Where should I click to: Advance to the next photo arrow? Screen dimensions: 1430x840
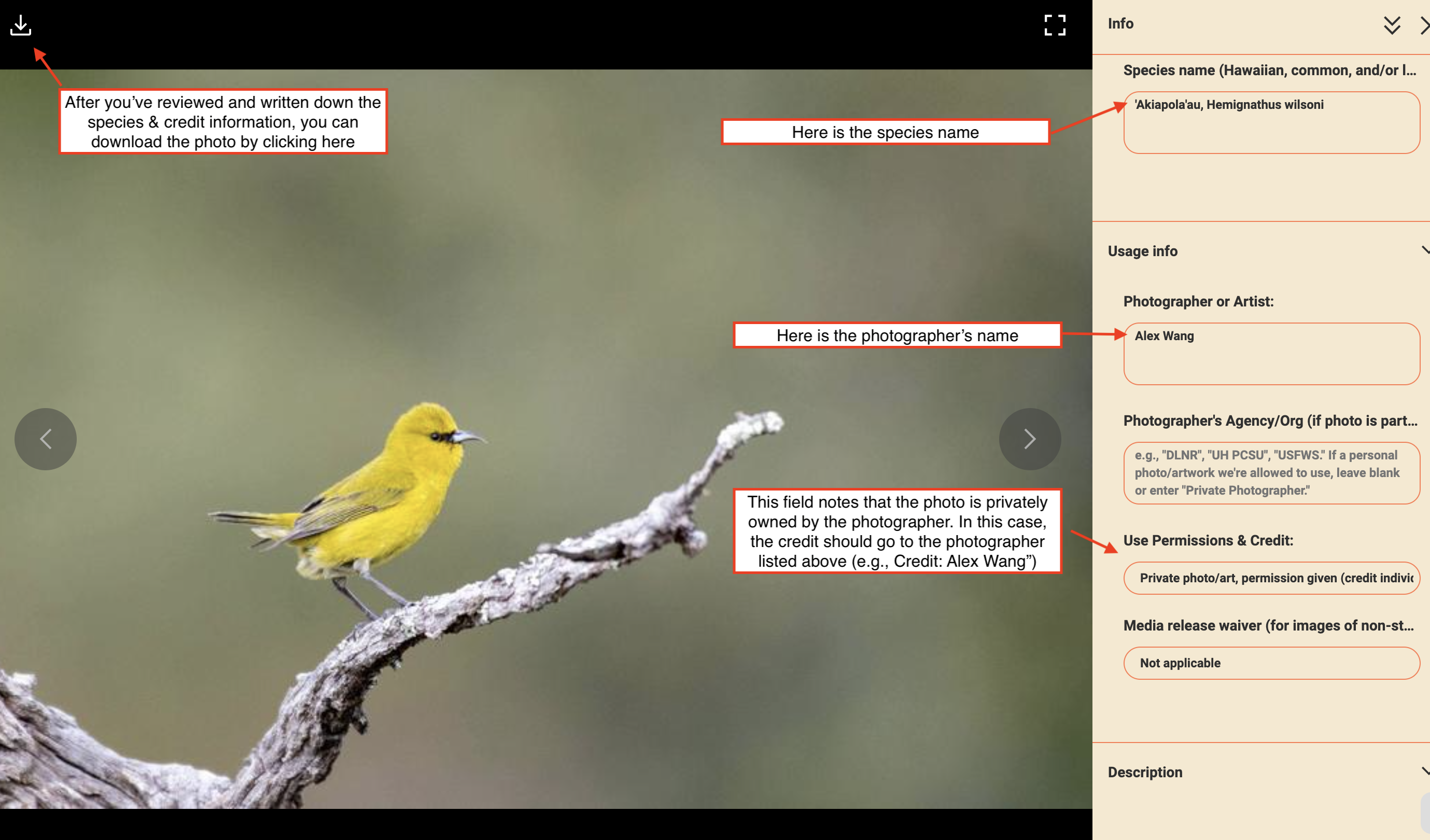pos(1029,439)
